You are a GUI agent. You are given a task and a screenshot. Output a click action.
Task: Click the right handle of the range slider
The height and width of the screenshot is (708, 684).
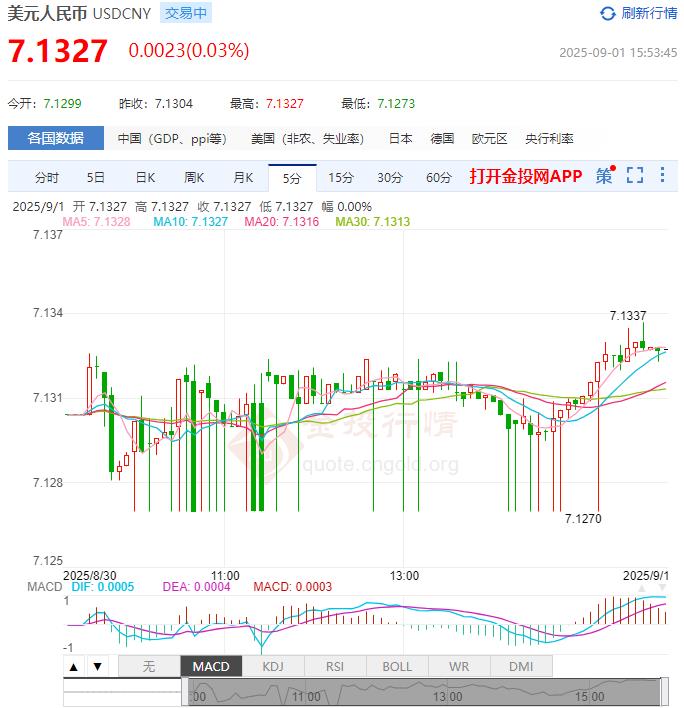665,692
